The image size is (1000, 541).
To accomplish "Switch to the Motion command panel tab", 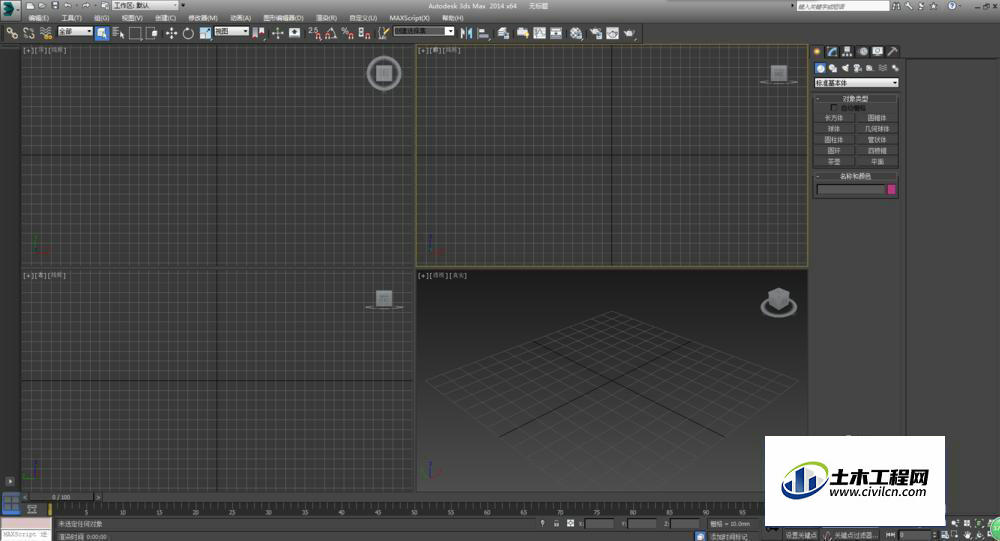I will click(x=863, y=52).
